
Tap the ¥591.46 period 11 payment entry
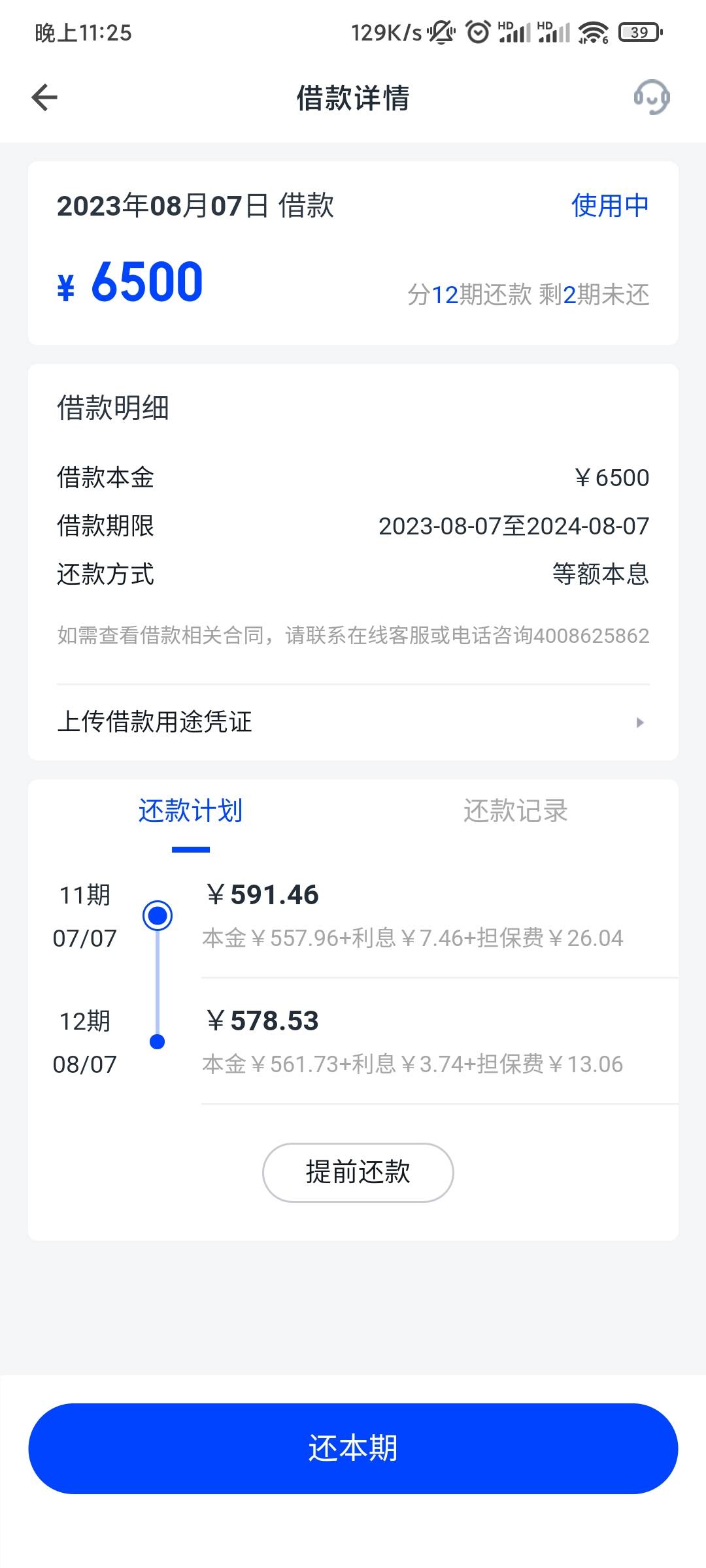pos(439,915)
